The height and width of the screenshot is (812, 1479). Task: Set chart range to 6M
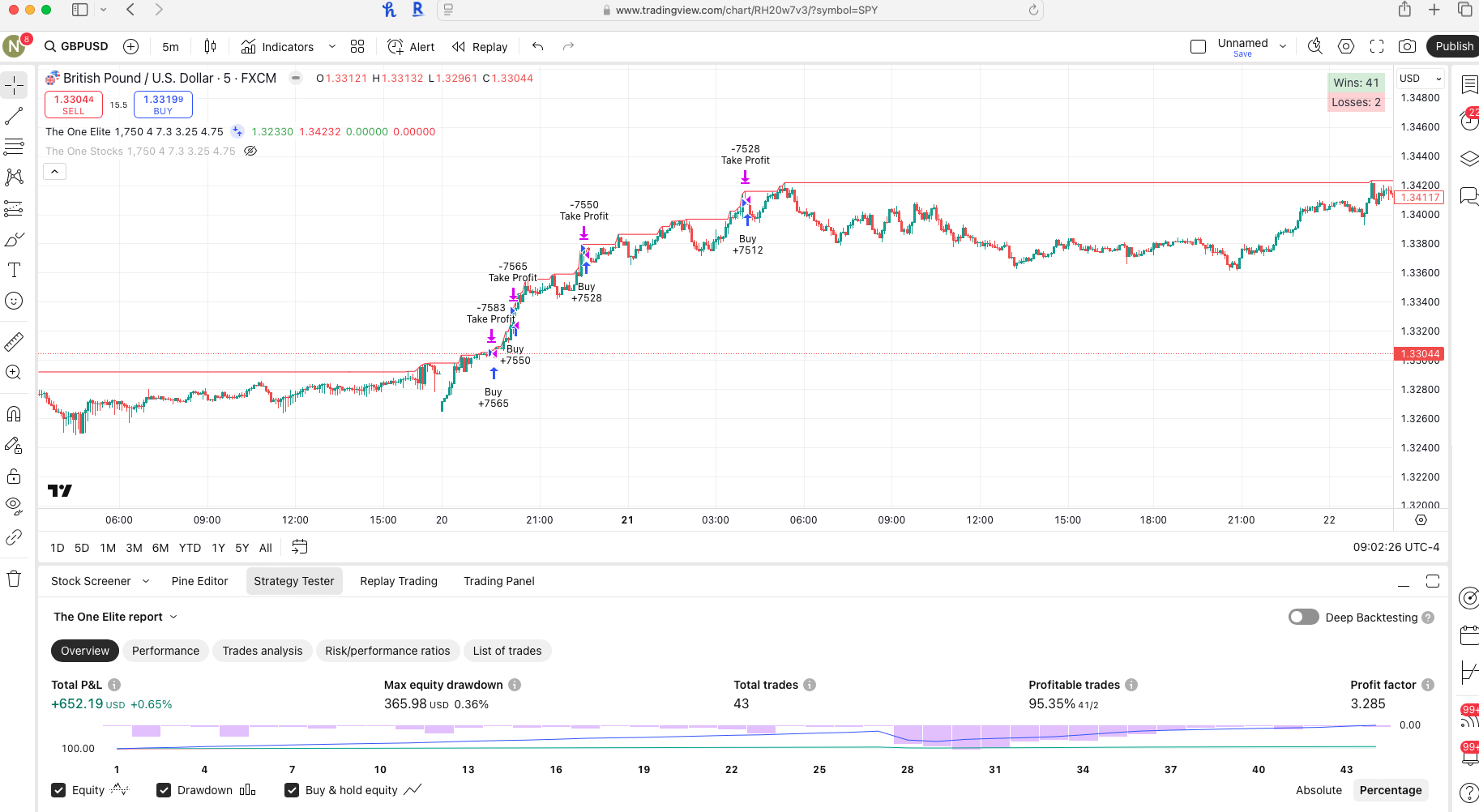click(160, 548)
